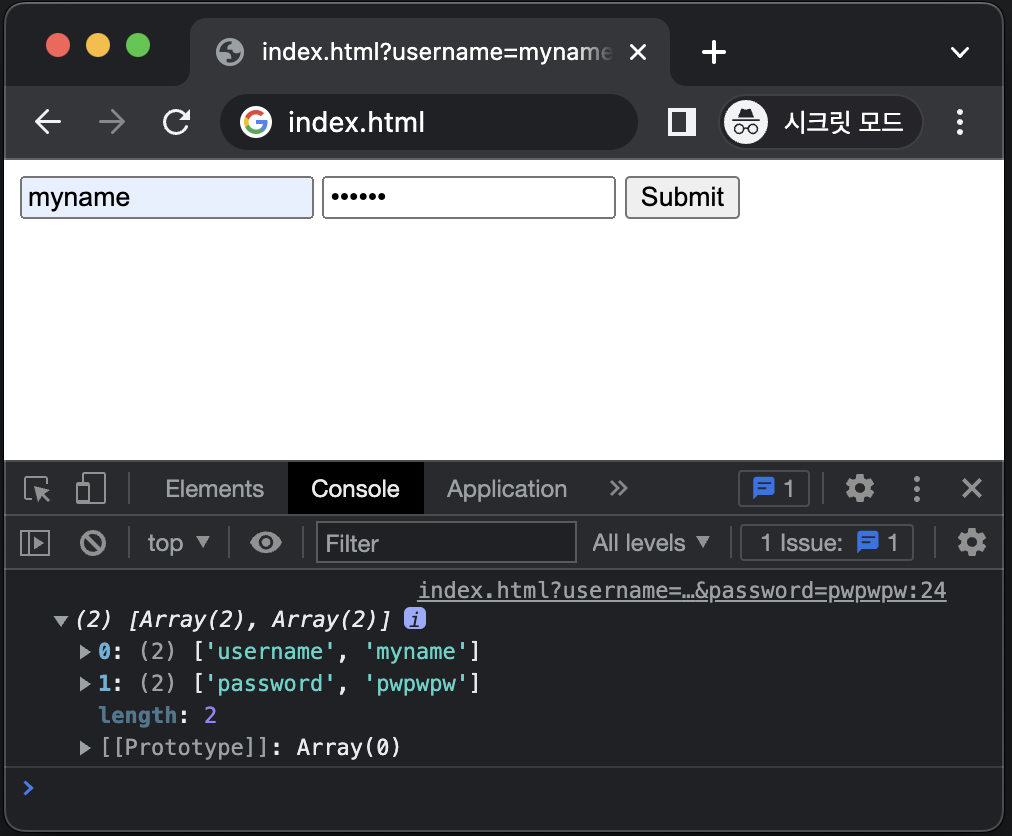This screenshot has height=836, width=1012.
Task: Click the 1 Issue button
Action: [x=827, y=543]
